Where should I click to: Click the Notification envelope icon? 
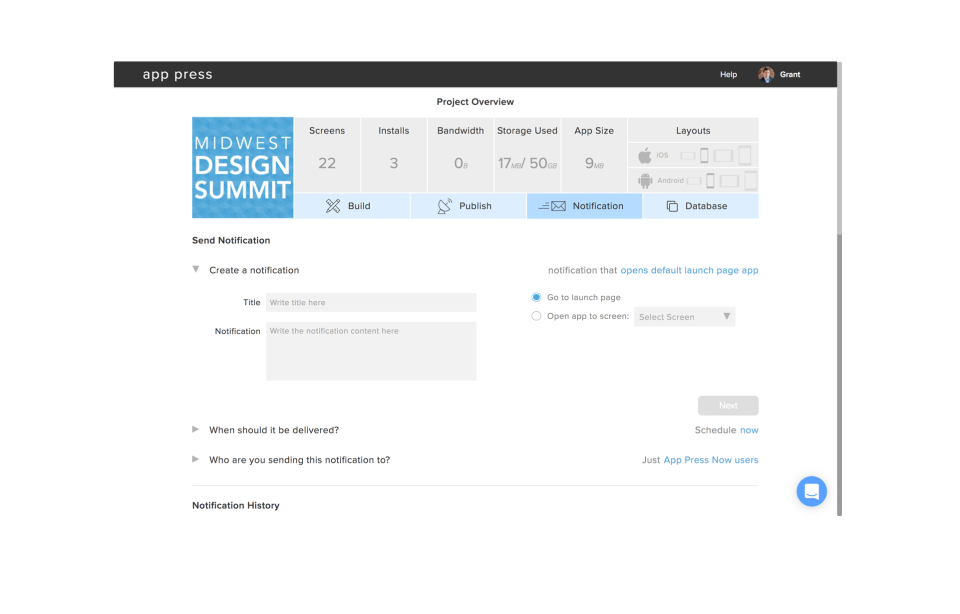click(552, 206)
